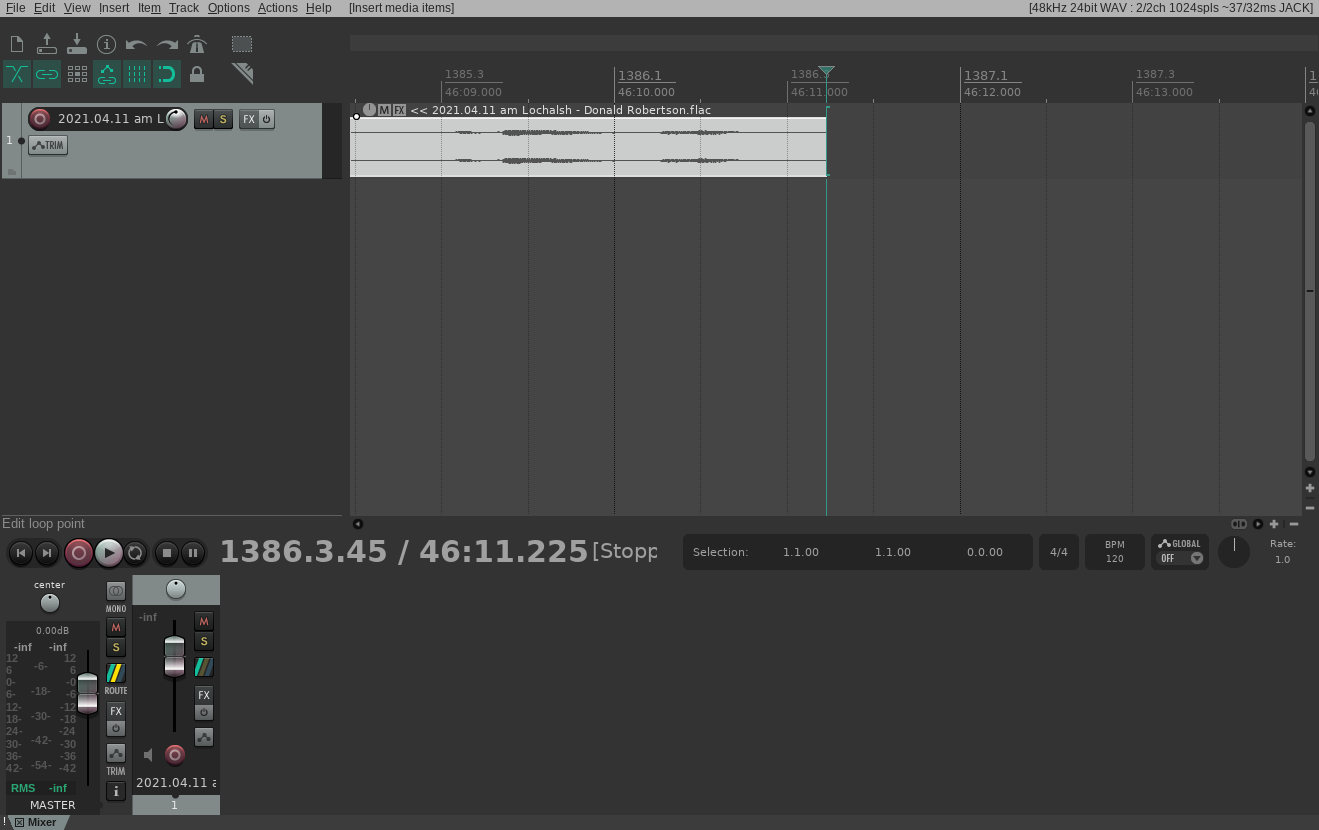Mute track 1 in the track panel
Screen dimensions: 1319x830
click(204, 119)
